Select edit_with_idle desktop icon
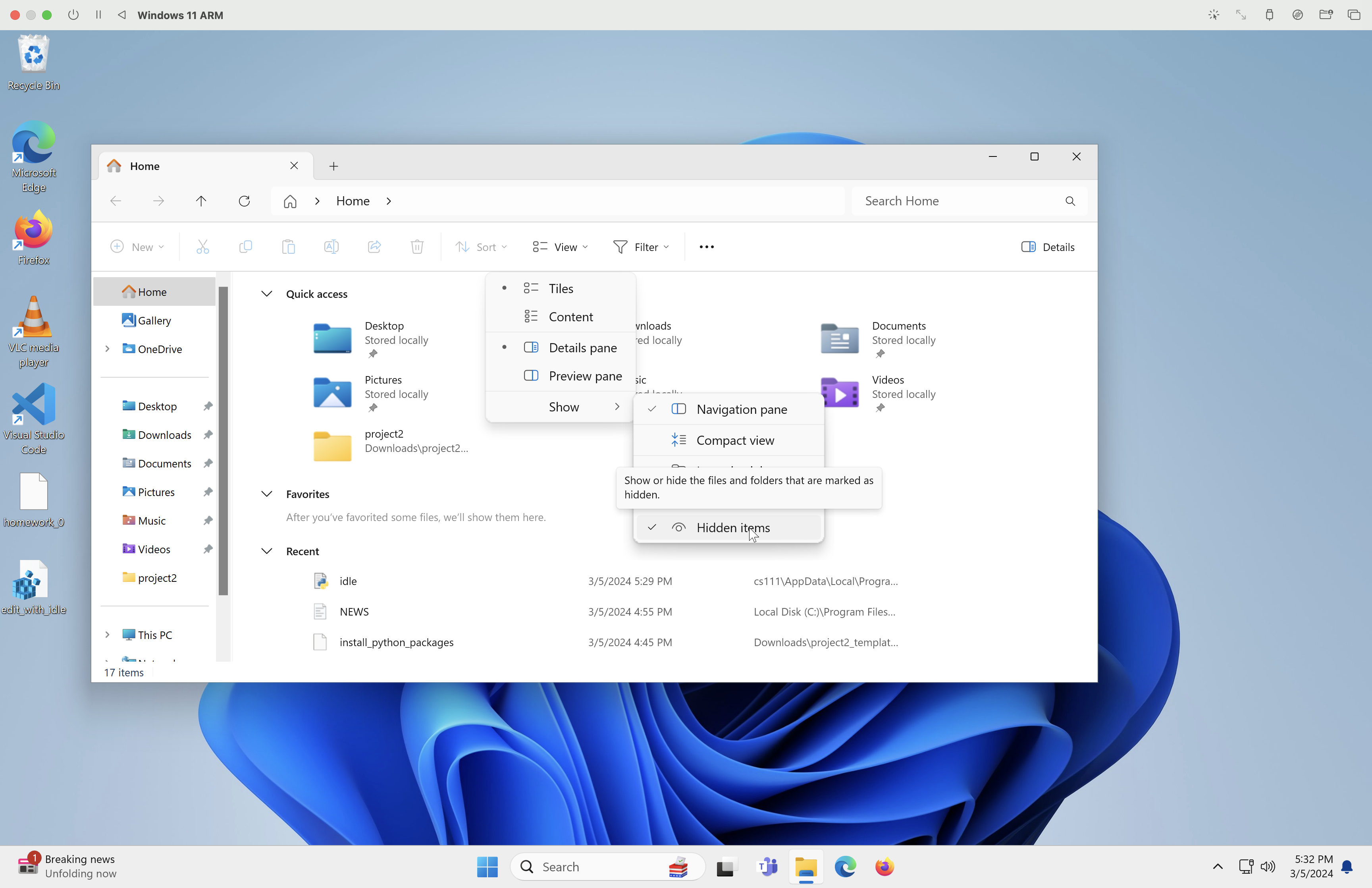 33,587
